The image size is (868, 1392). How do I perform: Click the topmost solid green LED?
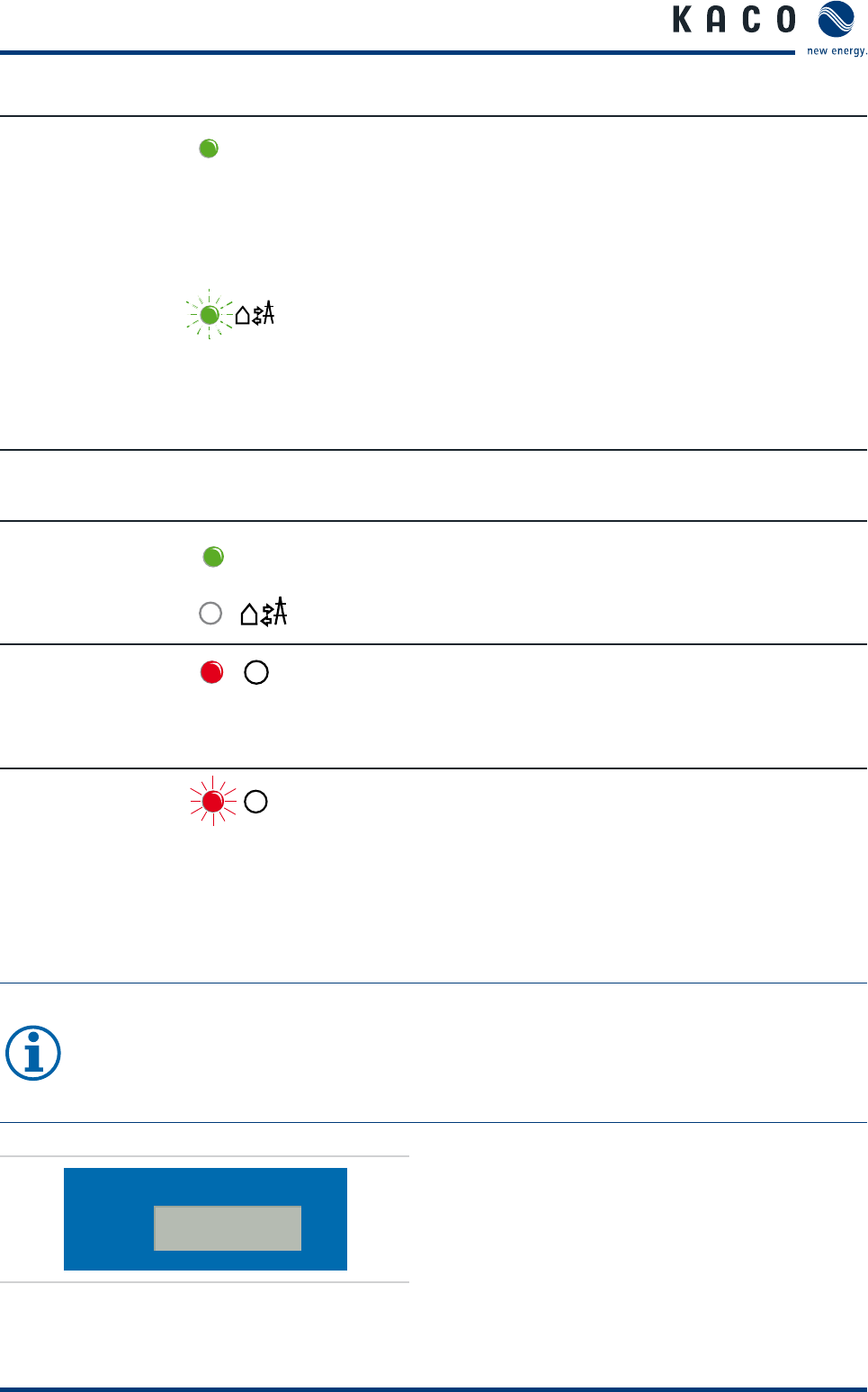point(209,148)
